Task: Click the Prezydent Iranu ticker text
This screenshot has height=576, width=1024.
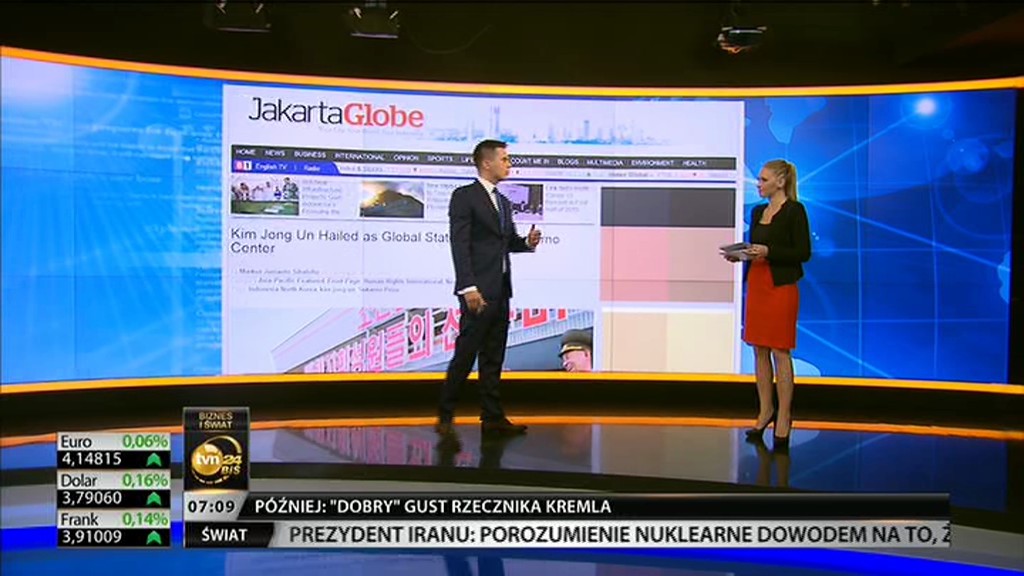Action: (618, 535)
